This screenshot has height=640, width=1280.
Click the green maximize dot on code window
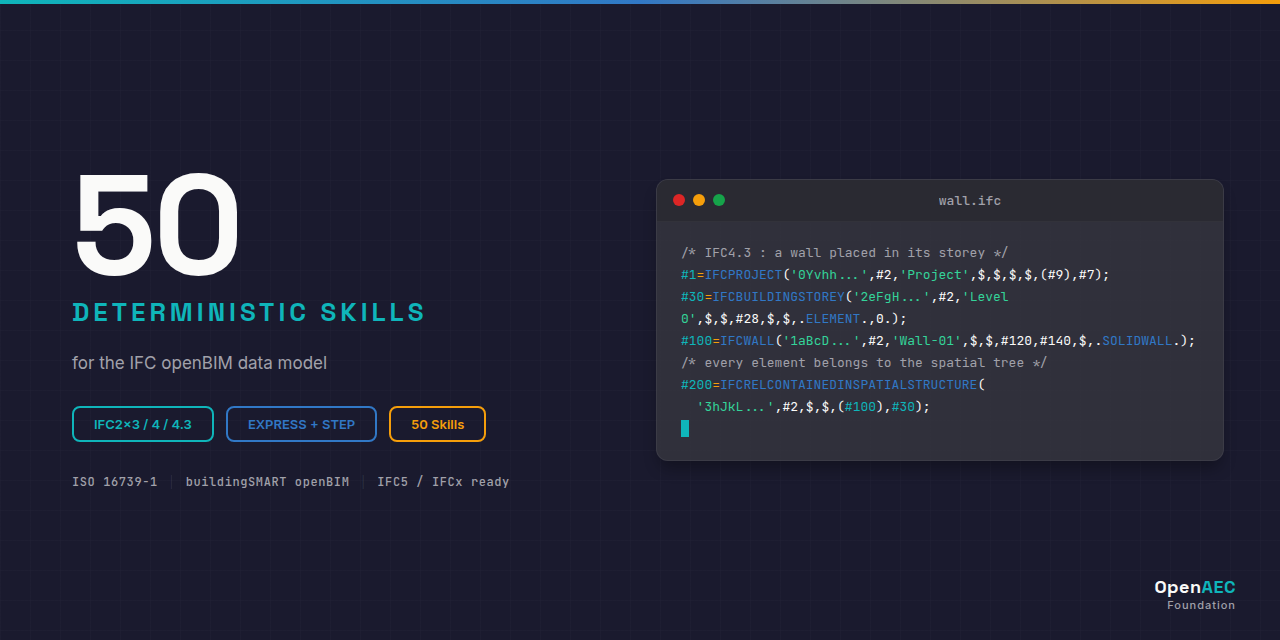719,200
